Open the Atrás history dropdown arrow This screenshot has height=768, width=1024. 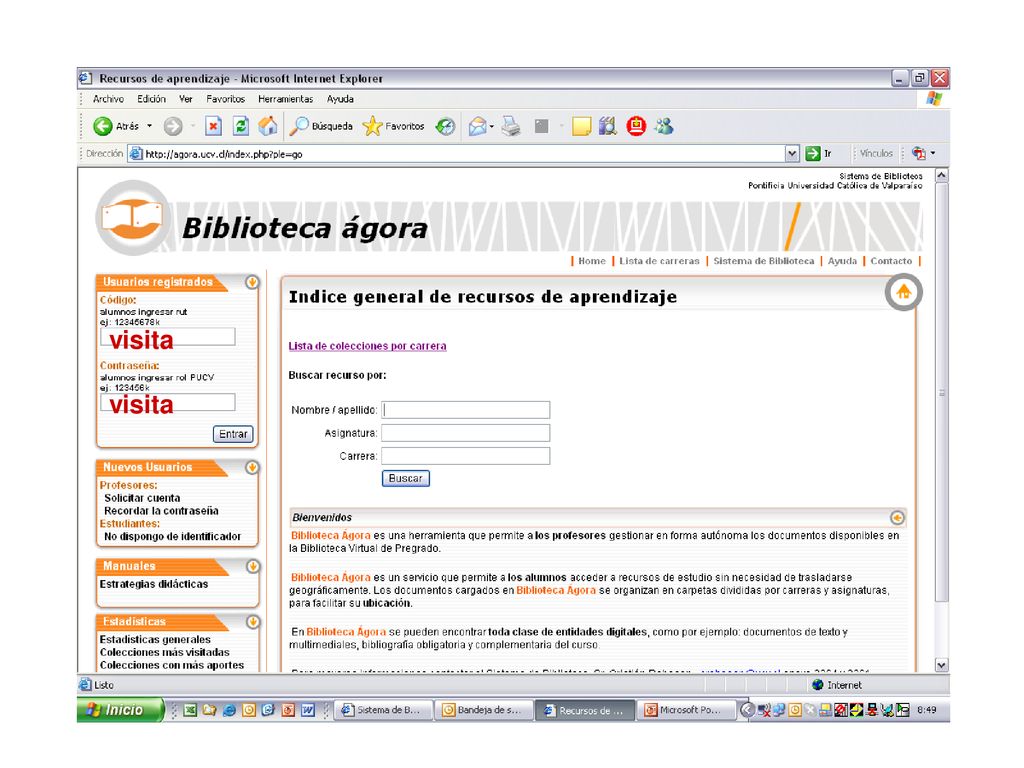[x=150, y=126]
